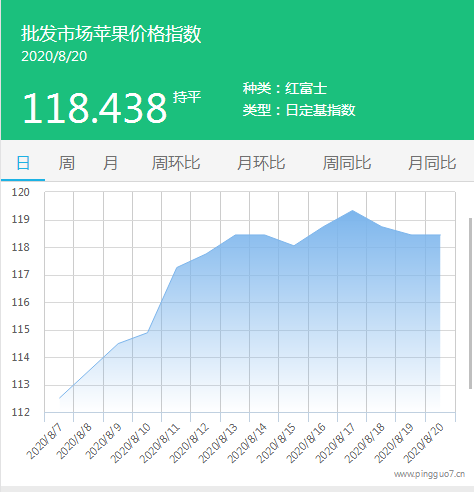Click the chart peak at 2020/8/17
The height and width of the screenshot is (492, 474).
(x=352, y=211)
